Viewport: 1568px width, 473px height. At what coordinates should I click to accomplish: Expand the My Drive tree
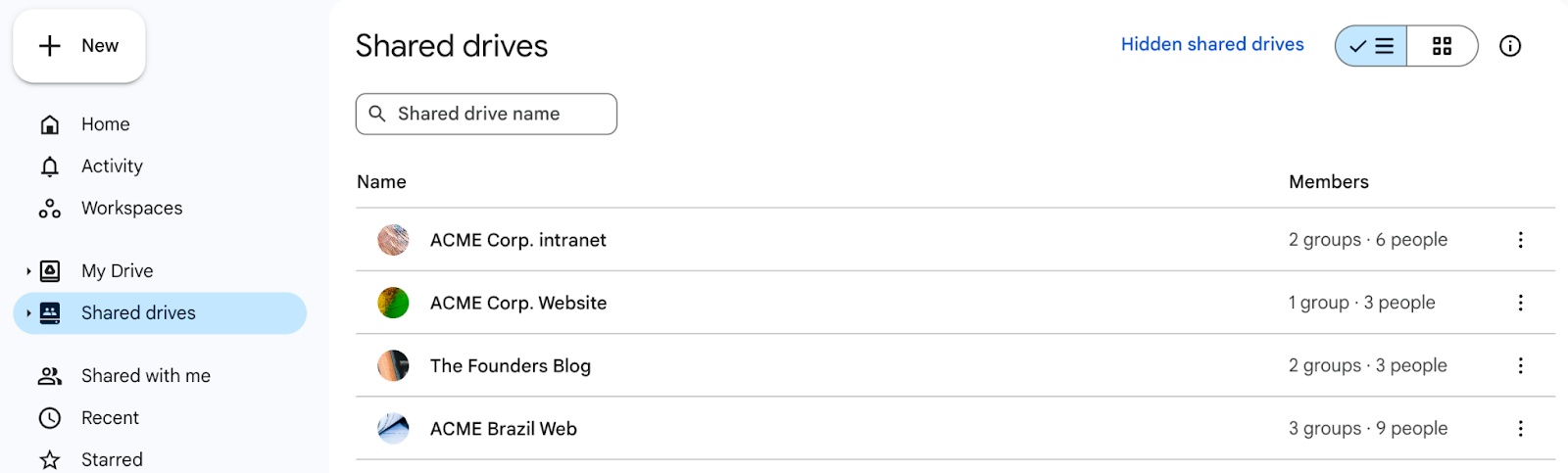click(28, 271)
